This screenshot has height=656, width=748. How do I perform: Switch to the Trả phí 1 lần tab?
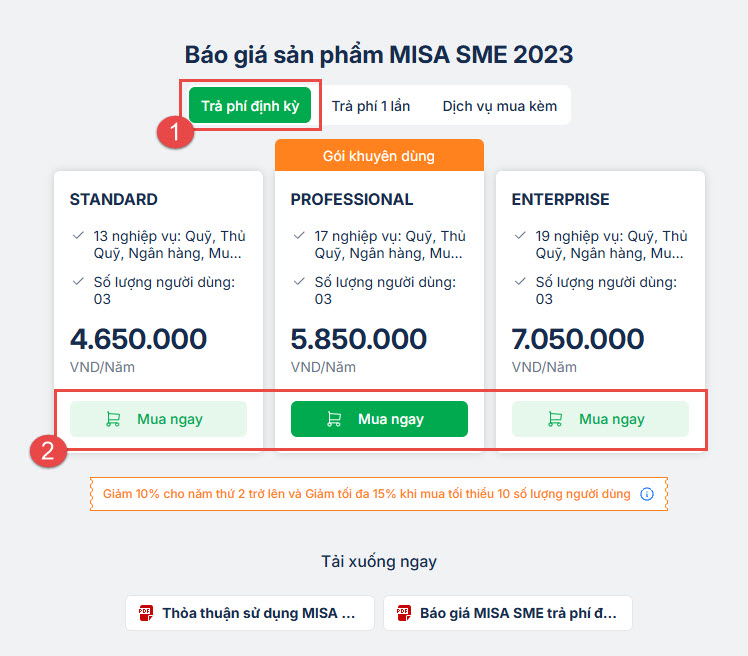[x=371, y=106]
